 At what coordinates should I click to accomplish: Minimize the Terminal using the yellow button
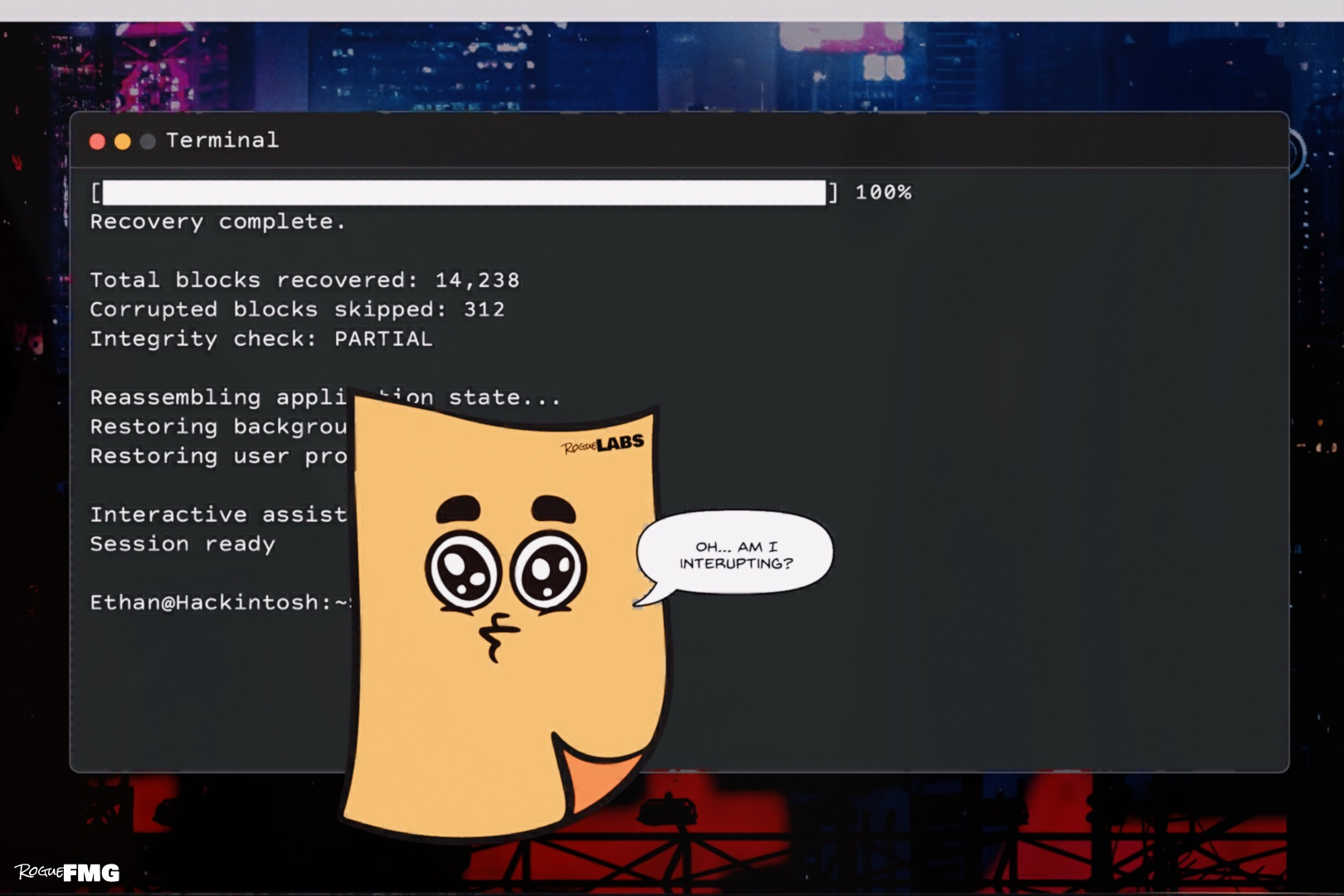tap(123, 142)
